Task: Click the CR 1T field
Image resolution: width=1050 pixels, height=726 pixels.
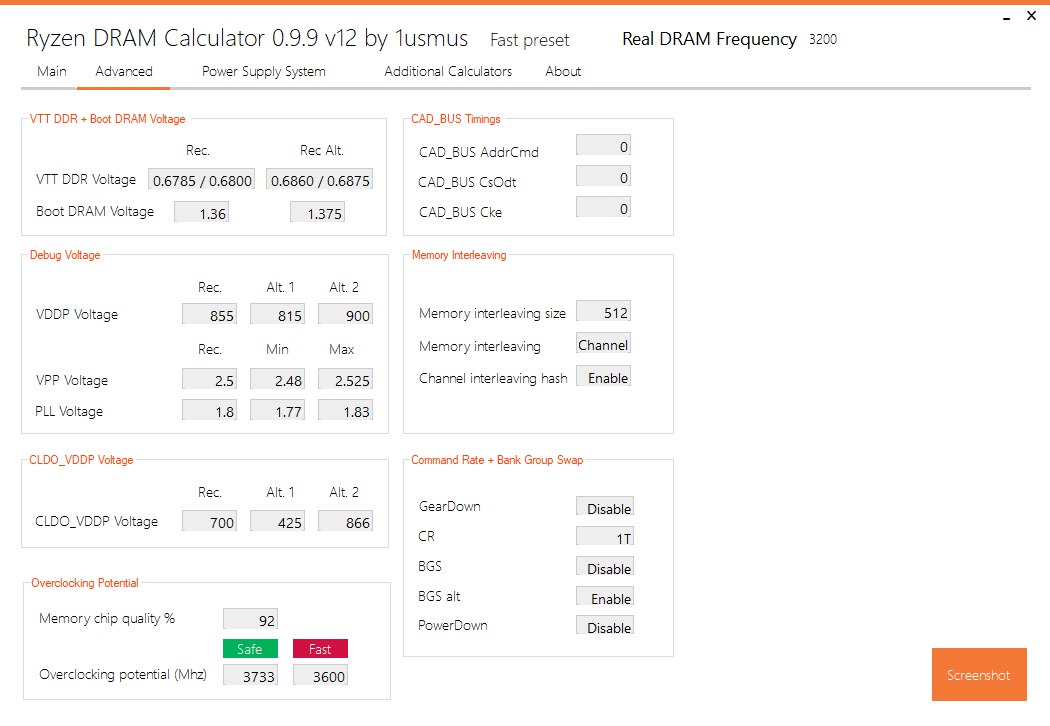Action: pyautogui.click(x=605, y=536)
